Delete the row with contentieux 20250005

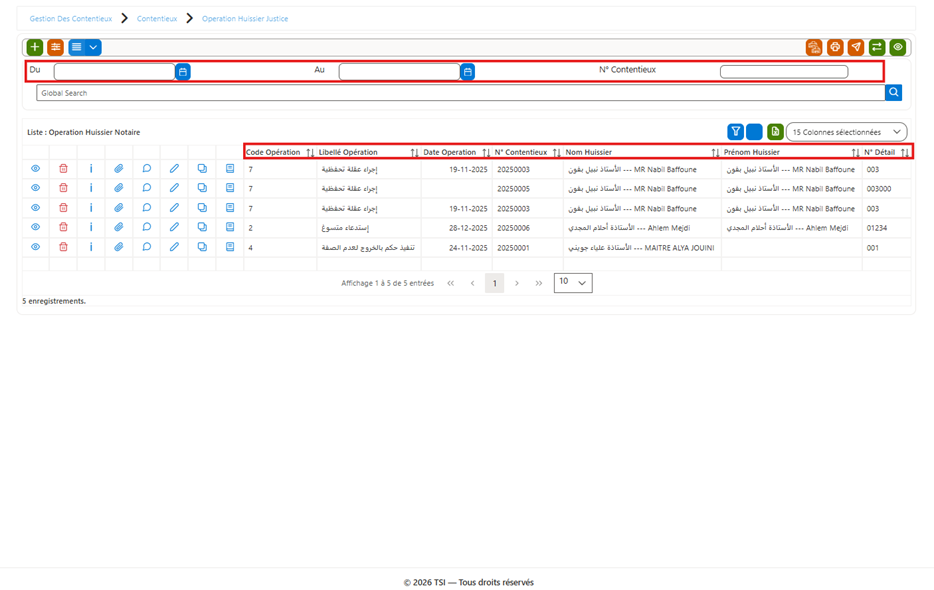pos(63,188)
